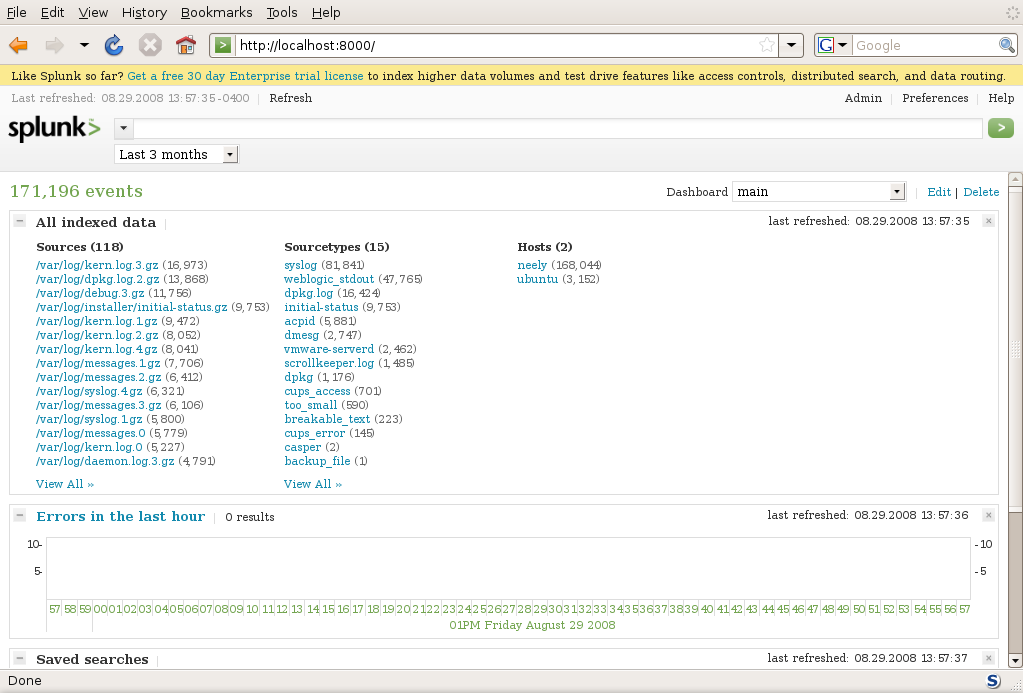Open the vmware-serverd sourcetype

pyautogui.click(x=329, y=349)
